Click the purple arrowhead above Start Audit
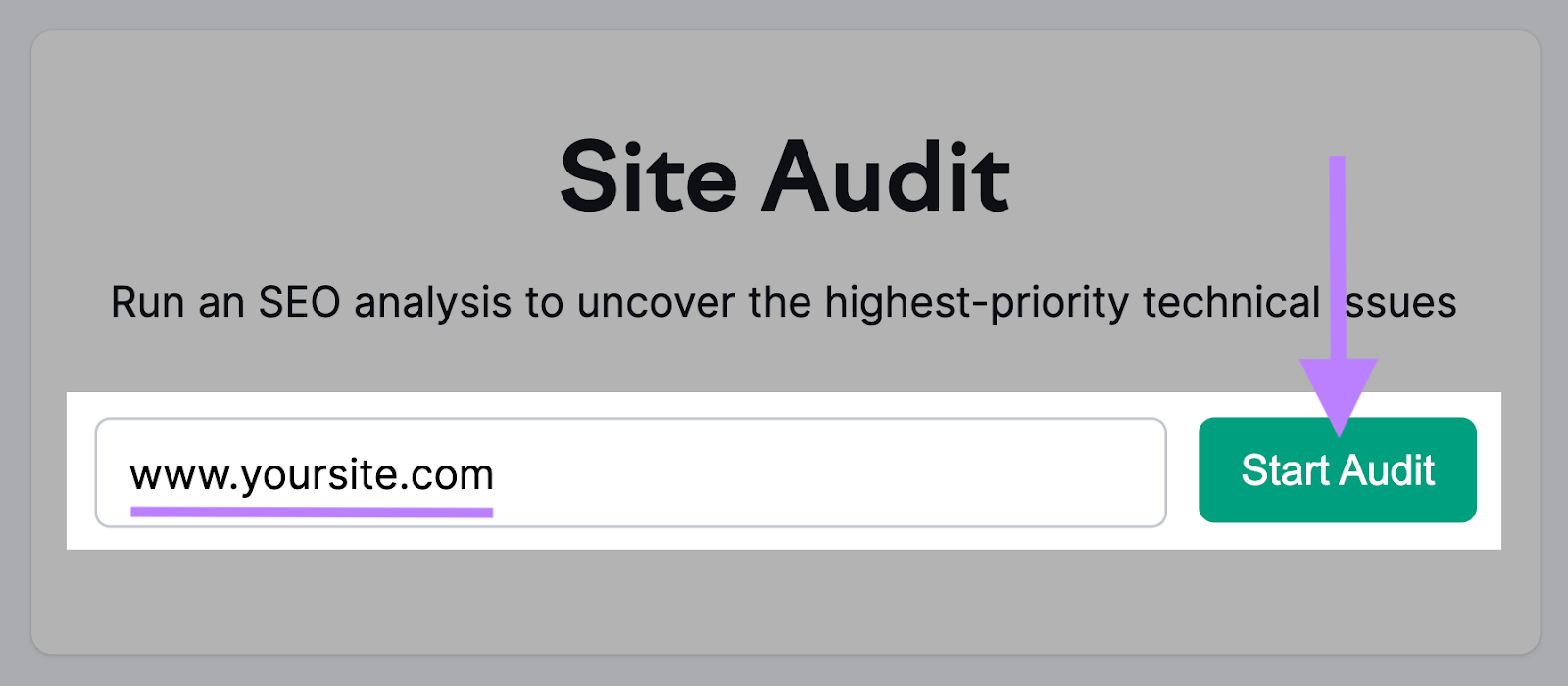Viewport: 1568px width, 686px height. coord(1338,392)
